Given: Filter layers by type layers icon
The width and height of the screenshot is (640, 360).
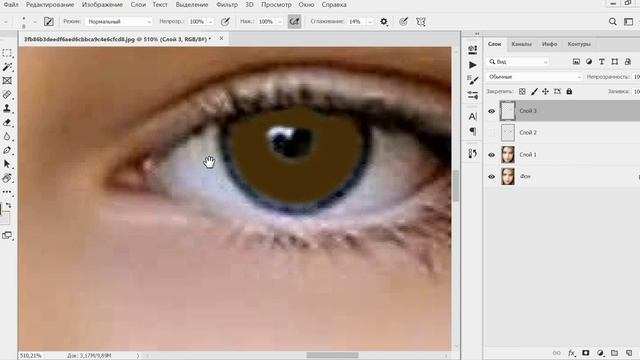Looking at the screenshot, I should tap(602, 62).
